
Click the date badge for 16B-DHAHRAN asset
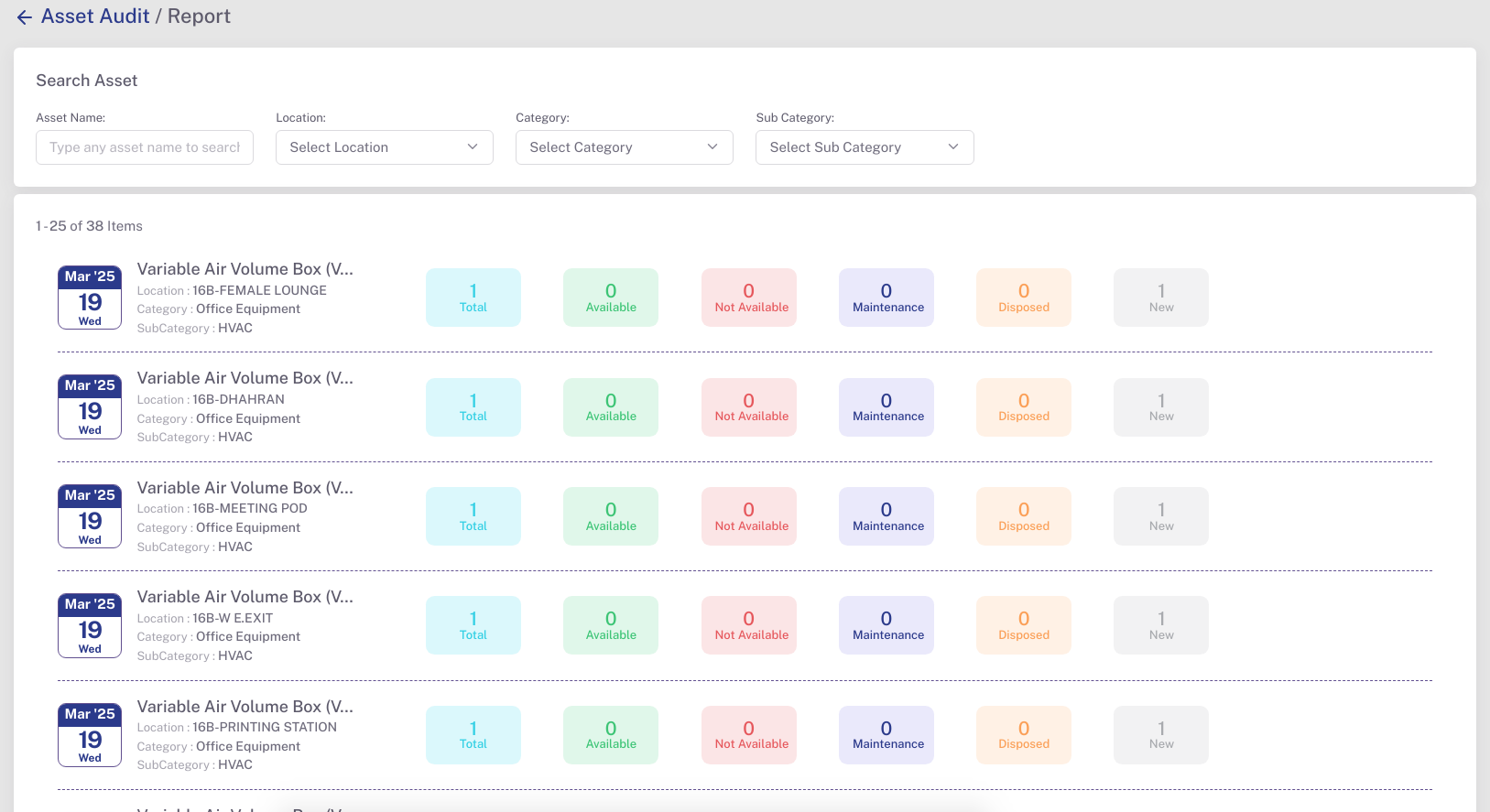[90, 406]
